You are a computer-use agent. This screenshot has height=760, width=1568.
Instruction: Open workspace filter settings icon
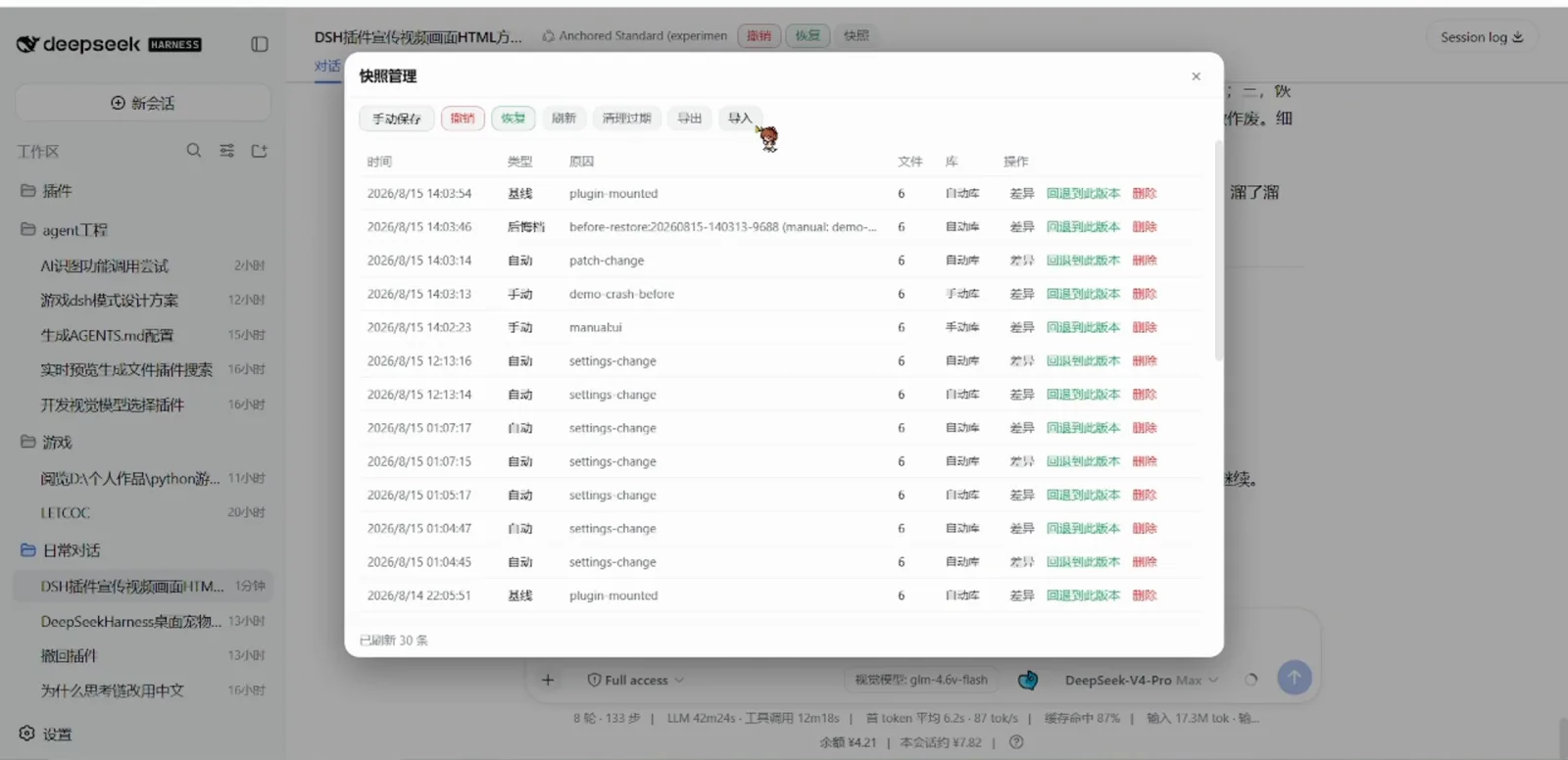tap(226, 151)
